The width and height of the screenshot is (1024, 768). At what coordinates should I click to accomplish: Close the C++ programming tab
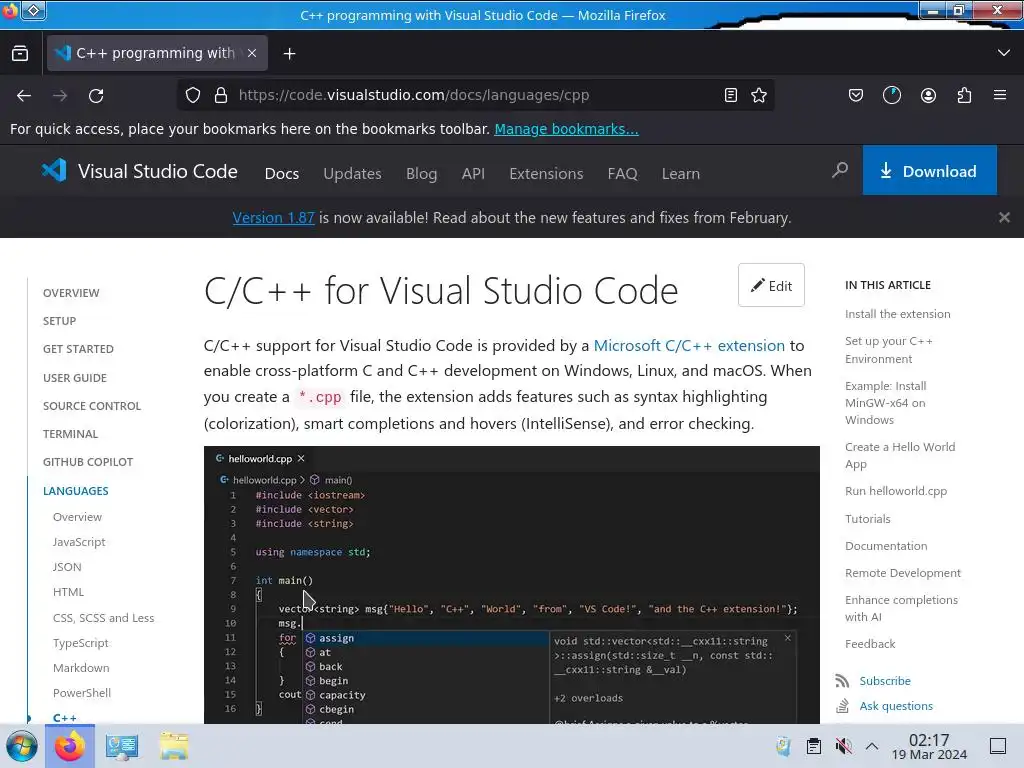[x=252, y=54]
